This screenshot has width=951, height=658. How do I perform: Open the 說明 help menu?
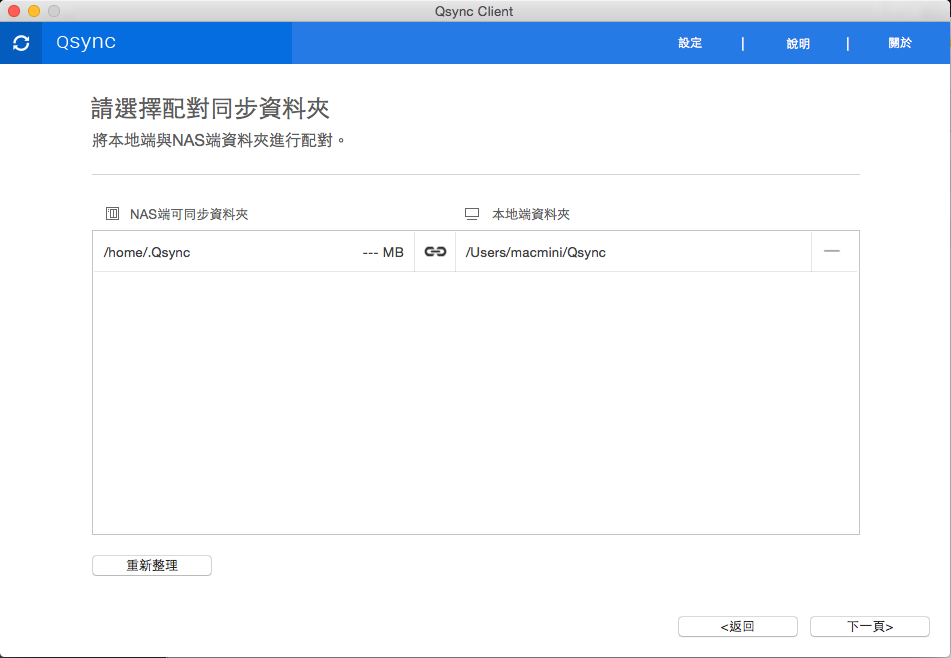pyautogui.click(x=798, y=43)
